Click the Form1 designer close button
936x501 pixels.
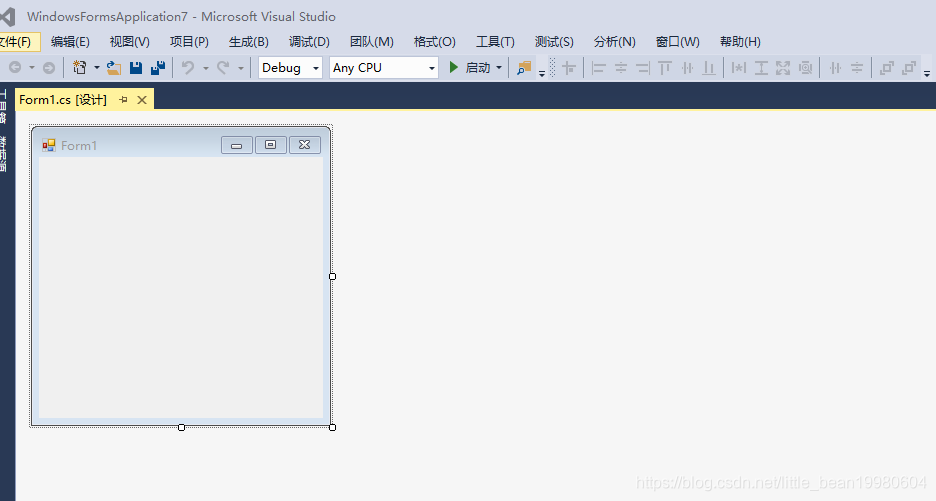[x=304, y=145]
